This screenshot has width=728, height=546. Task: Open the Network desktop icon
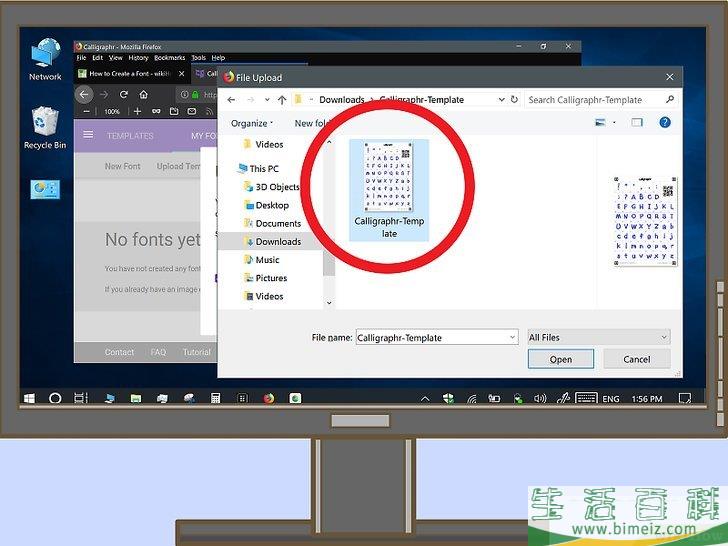pyautogui.click(x=45, y=59)
